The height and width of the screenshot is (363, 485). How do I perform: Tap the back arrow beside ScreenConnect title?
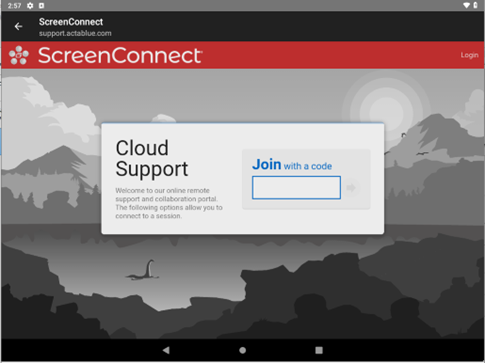coord(18,26)
